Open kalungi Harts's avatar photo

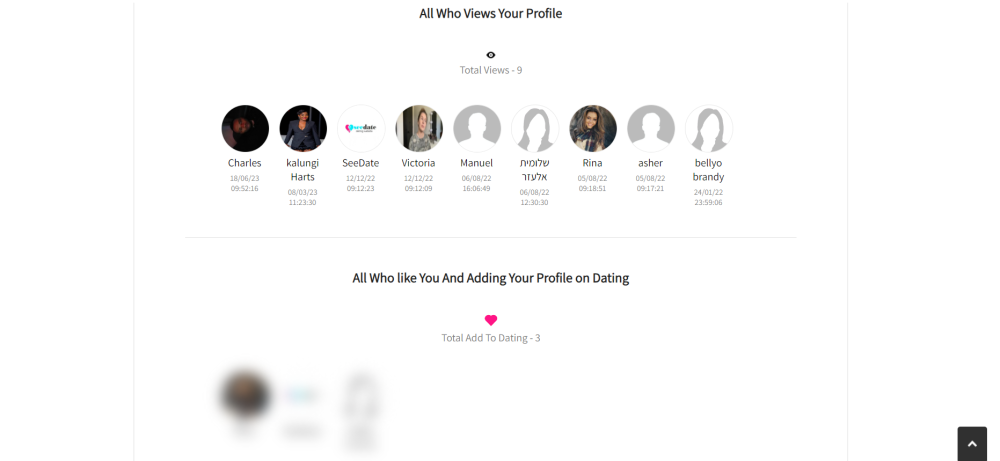point(303,128)
